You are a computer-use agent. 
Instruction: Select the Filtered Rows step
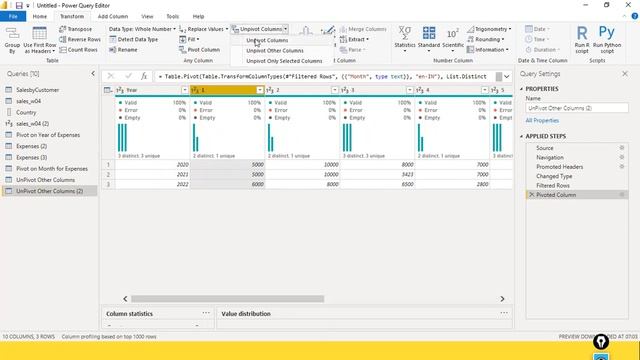(553, 185)
